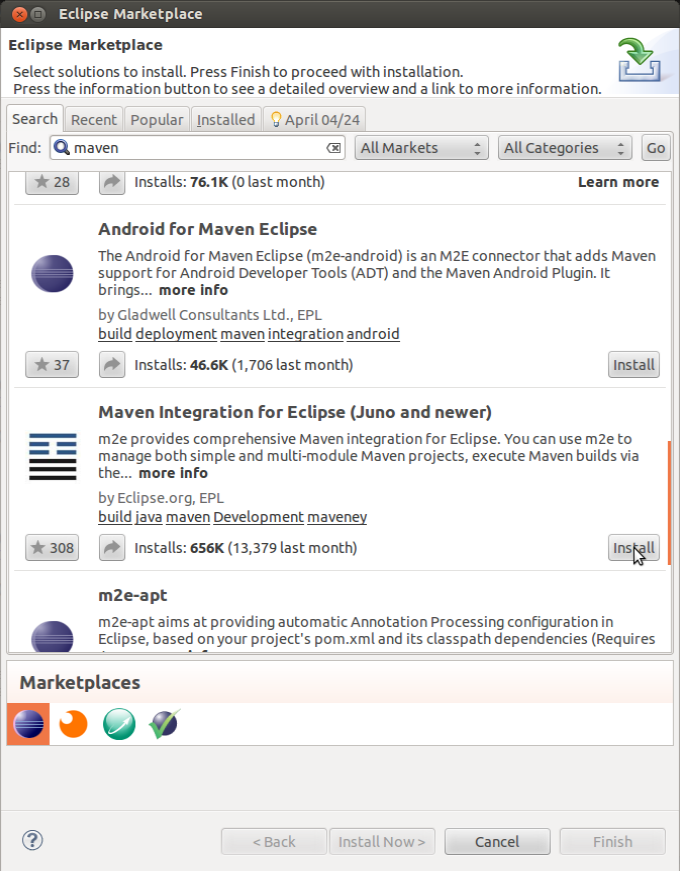Viewport: 680px width, 871px height.
Task: Click the build tag under Android for Maven
Action: [x=115, y=334]
